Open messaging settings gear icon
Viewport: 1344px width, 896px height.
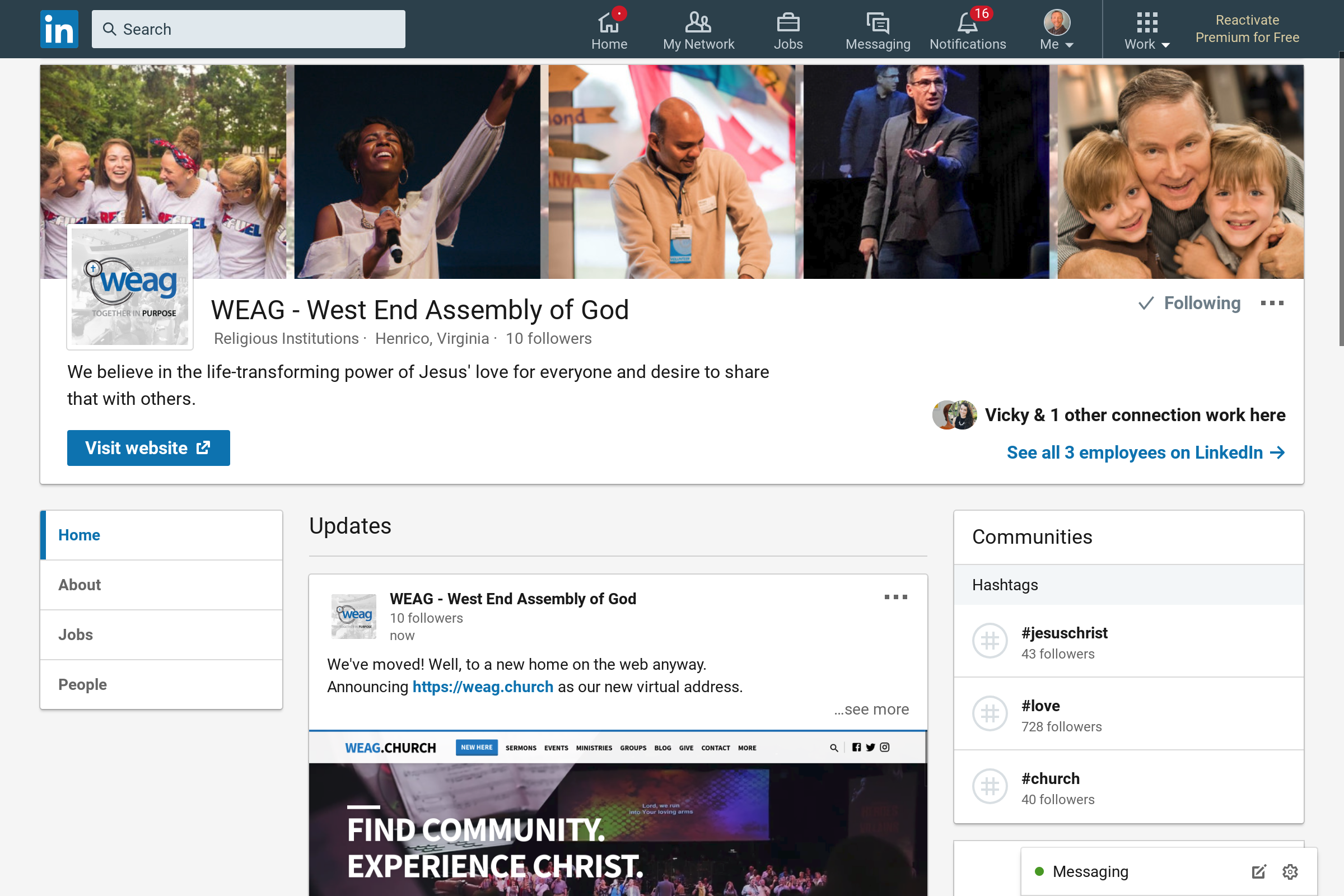click(1290, 871)
